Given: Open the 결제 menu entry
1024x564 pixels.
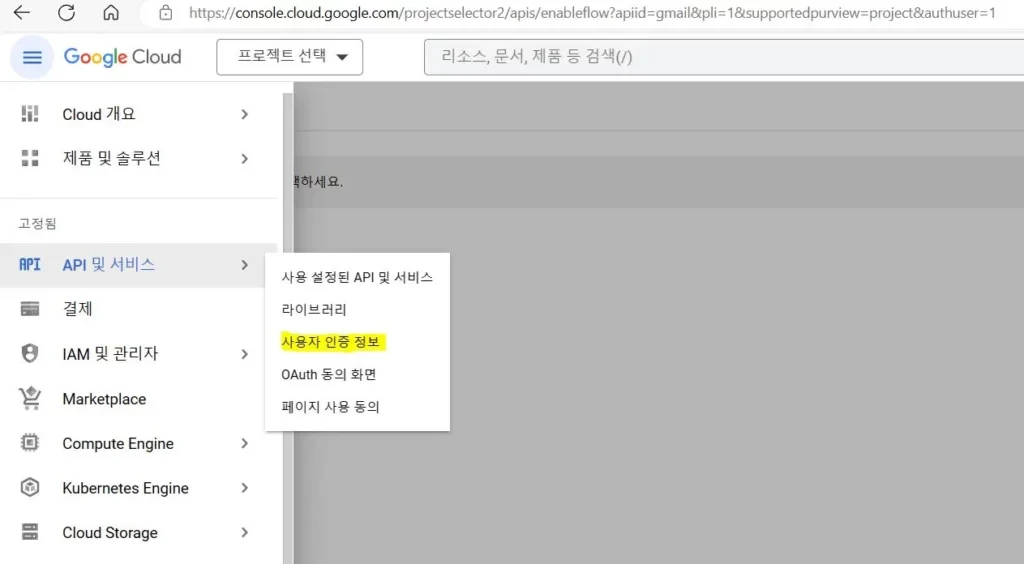Looking at the screenshot, I should point(77,309).
